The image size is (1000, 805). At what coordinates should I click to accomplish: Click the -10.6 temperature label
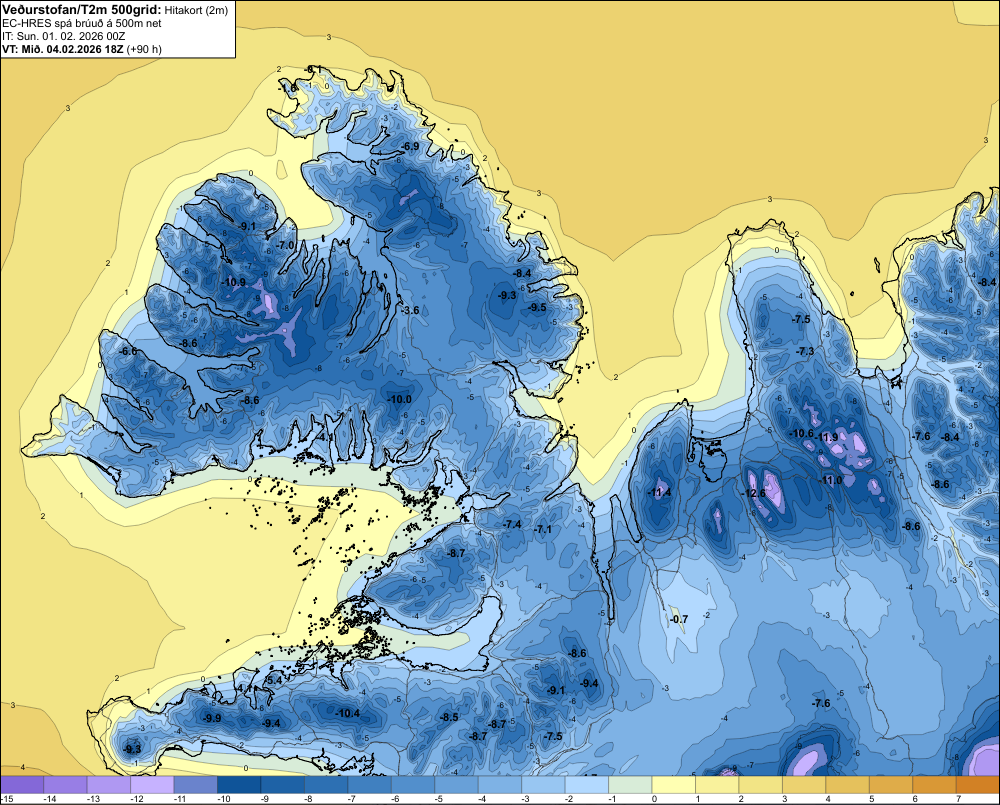click(802, 434)
